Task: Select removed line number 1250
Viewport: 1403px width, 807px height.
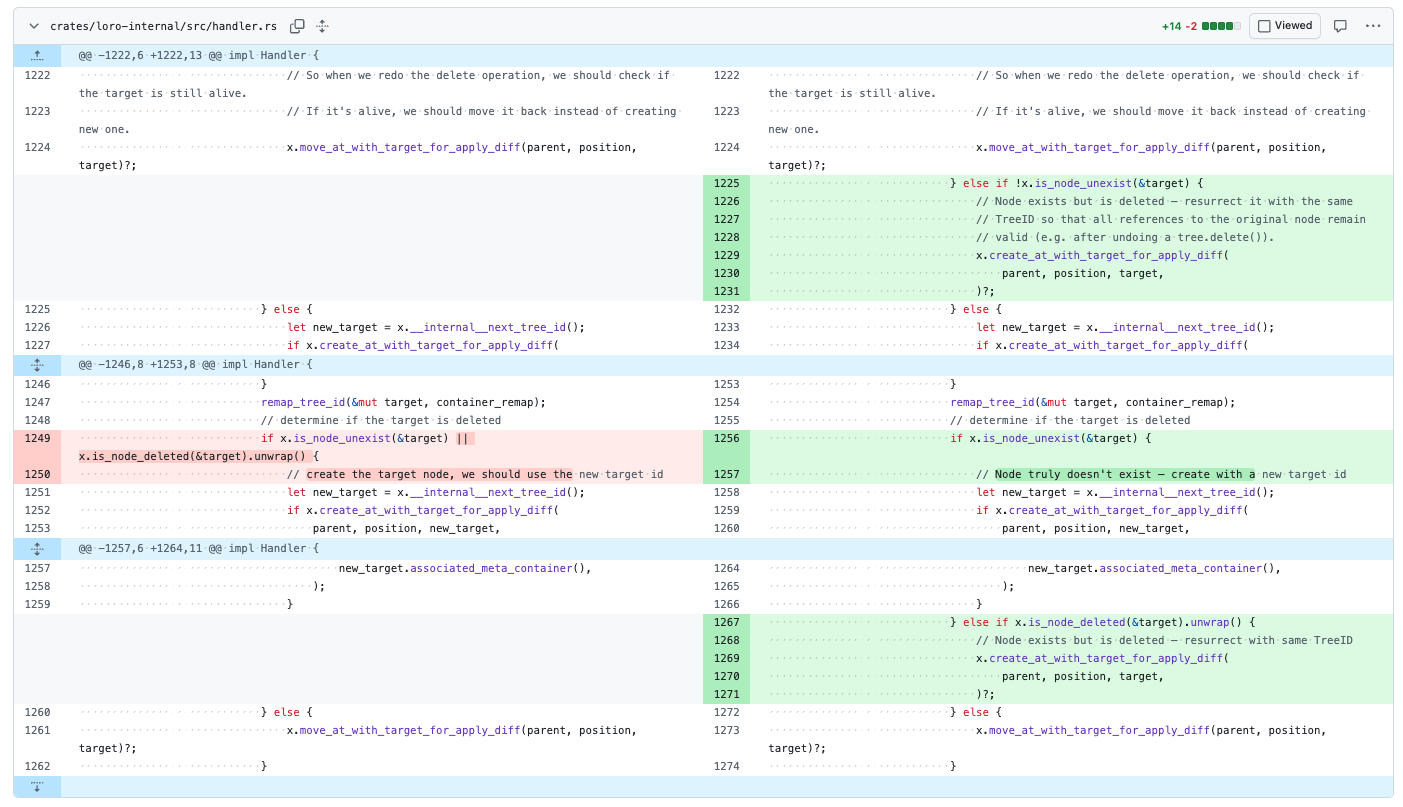Action: coord(37,475)
